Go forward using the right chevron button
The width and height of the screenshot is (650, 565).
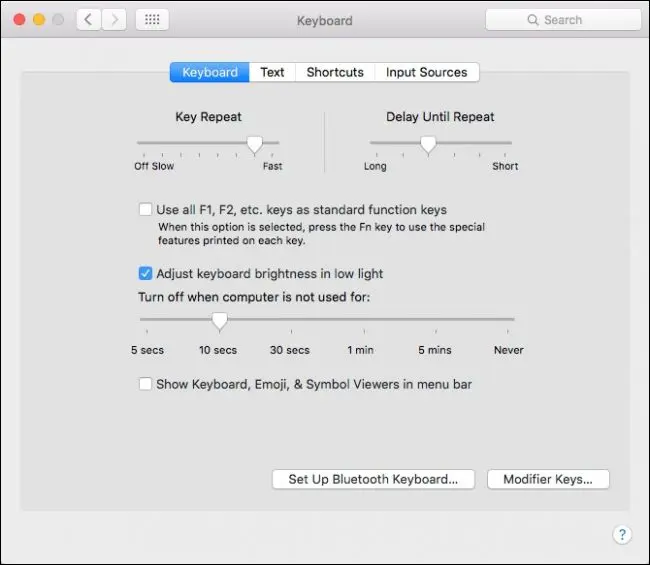(x=114, y=19)
